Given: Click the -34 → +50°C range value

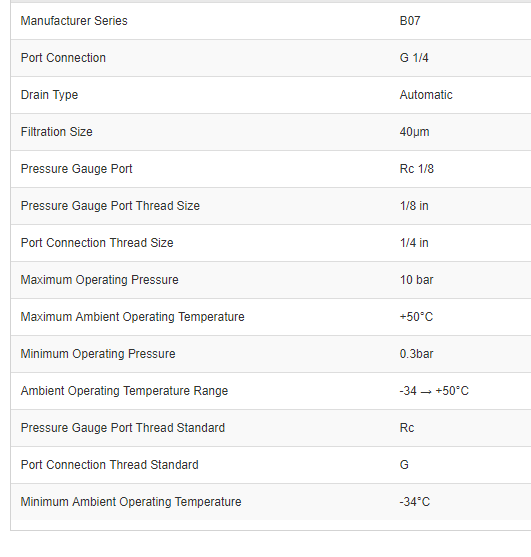Looking at the screenshot, I should point(434,391).
